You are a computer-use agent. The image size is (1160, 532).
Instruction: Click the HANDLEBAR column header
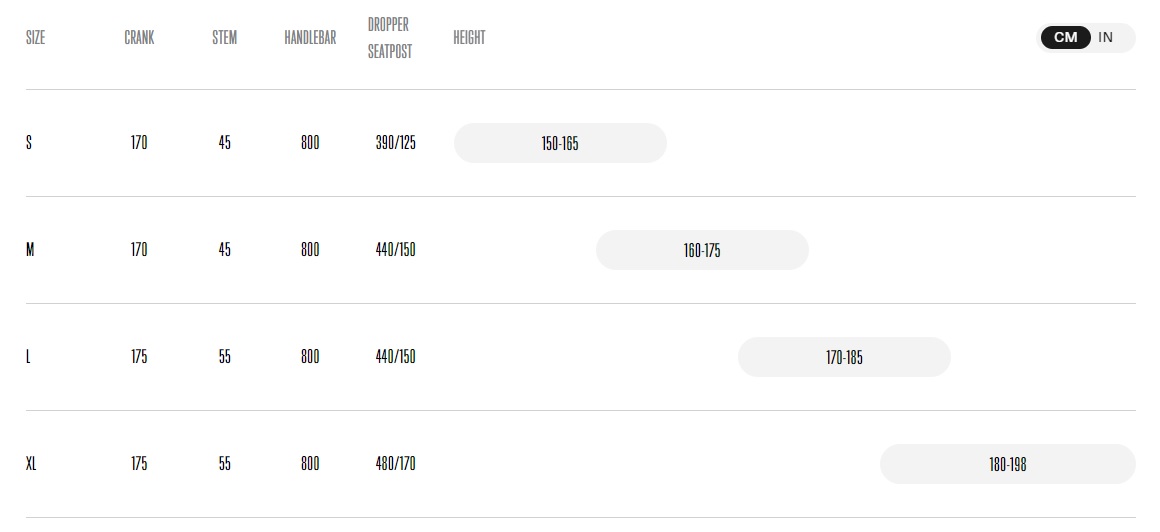310,38
